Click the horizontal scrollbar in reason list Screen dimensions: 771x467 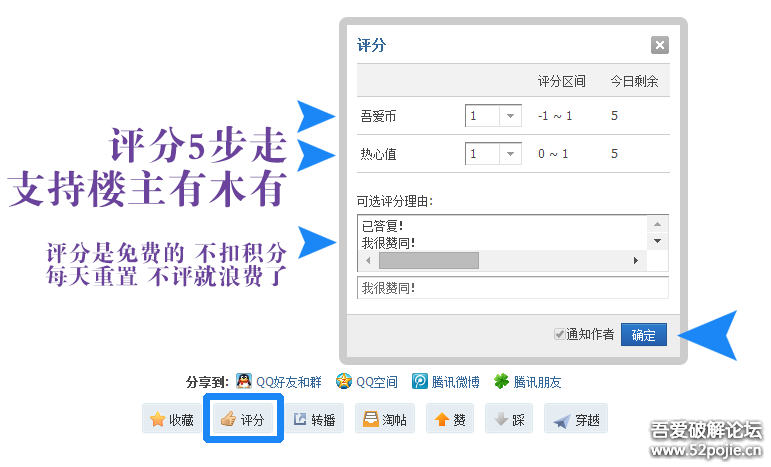(428, 260)
